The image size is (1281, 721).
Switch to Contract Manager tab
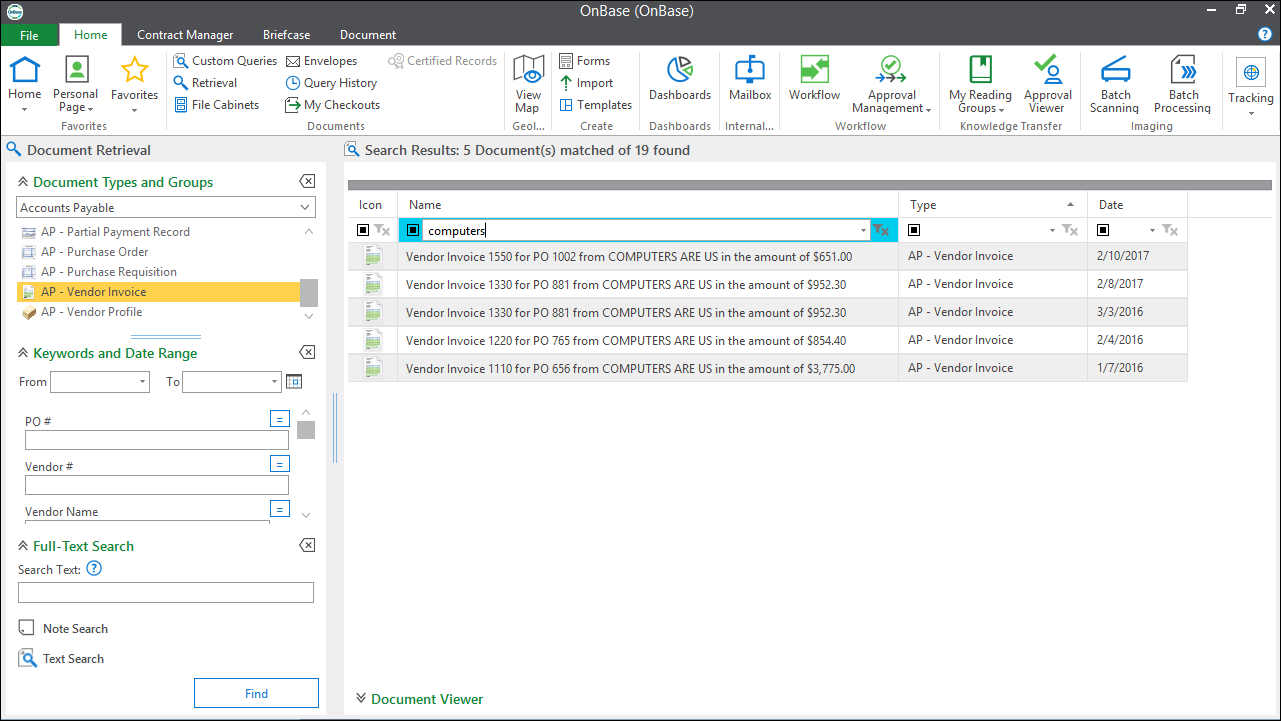coord(185,35)
